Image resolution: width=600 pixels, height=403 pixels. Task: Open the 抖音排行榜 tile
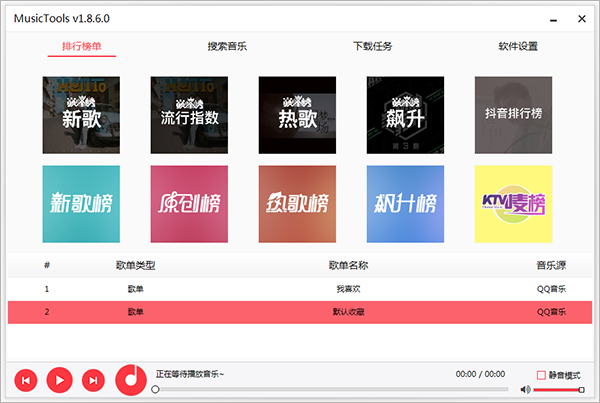click(x=512, y=115)
